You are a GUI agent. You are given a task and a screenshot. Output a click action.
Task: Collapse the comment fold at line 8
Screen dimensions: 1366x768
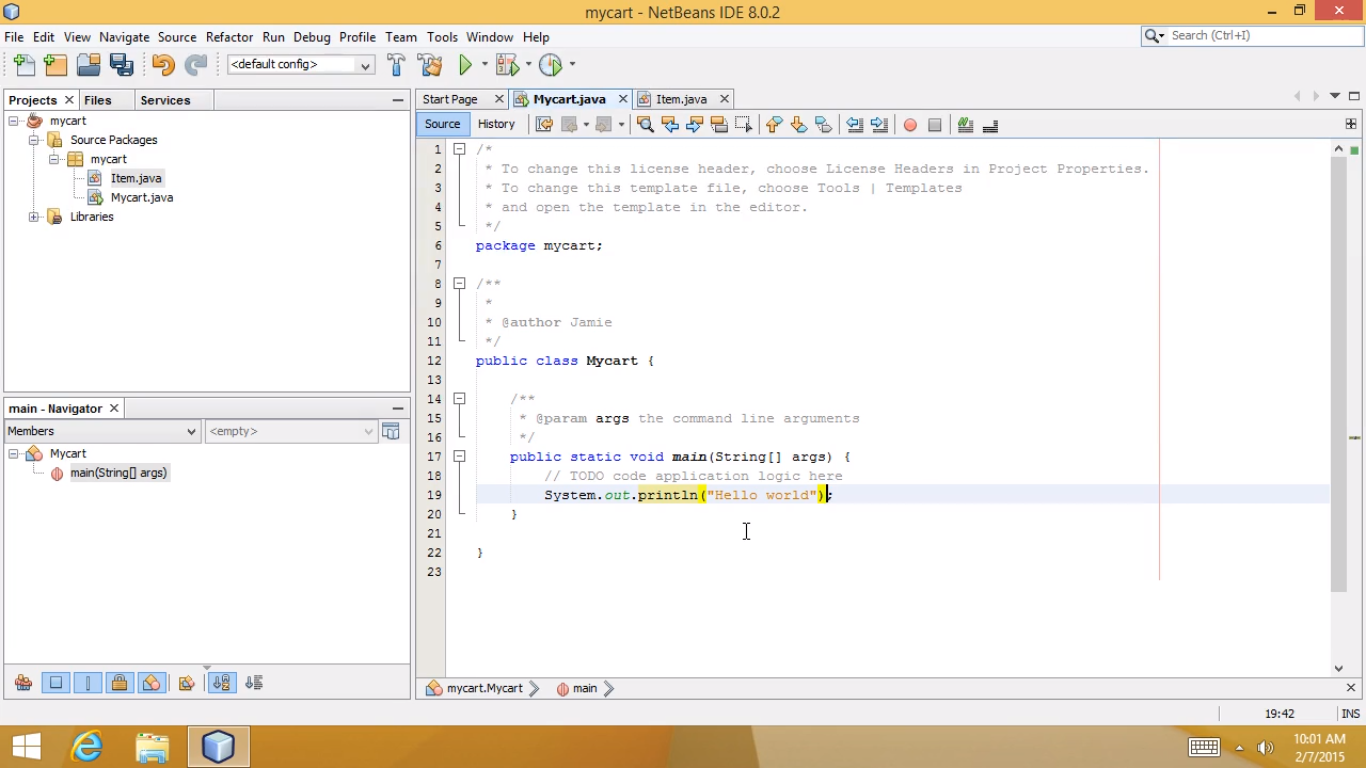pyautogui.click(x=459, y=283)
